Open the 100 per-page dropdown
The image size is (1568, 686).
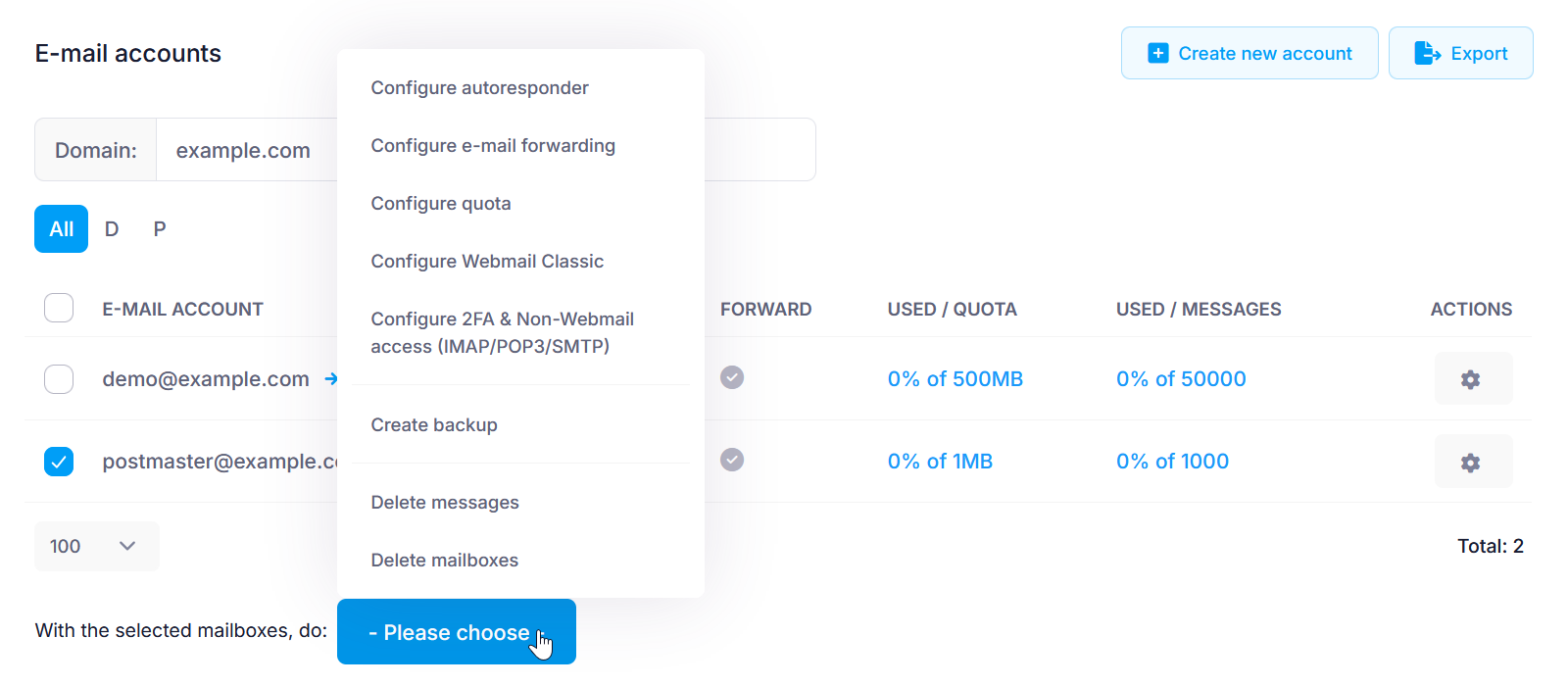pyautogui.click(x=96, y=546)
